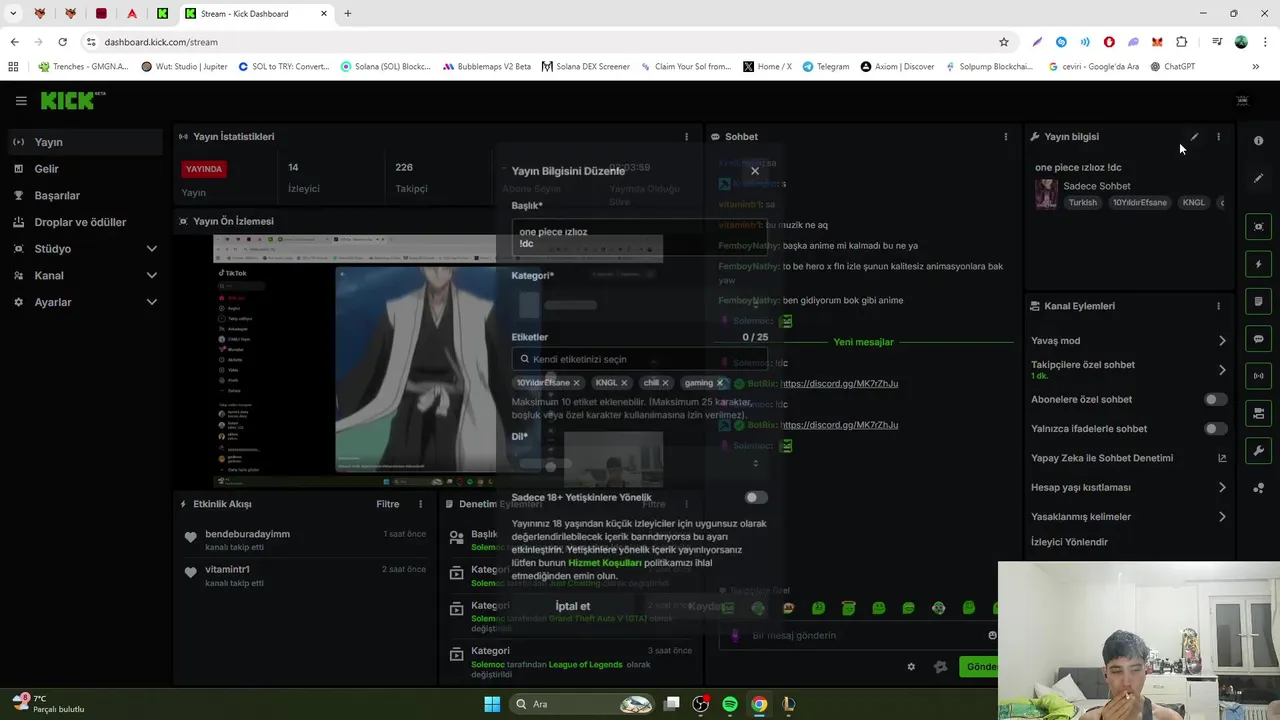Toggle Sadece 18+ Yetişkinlere Yönelik switch
This screenshot has height=720, width=1280.
(x=756, y=497)
